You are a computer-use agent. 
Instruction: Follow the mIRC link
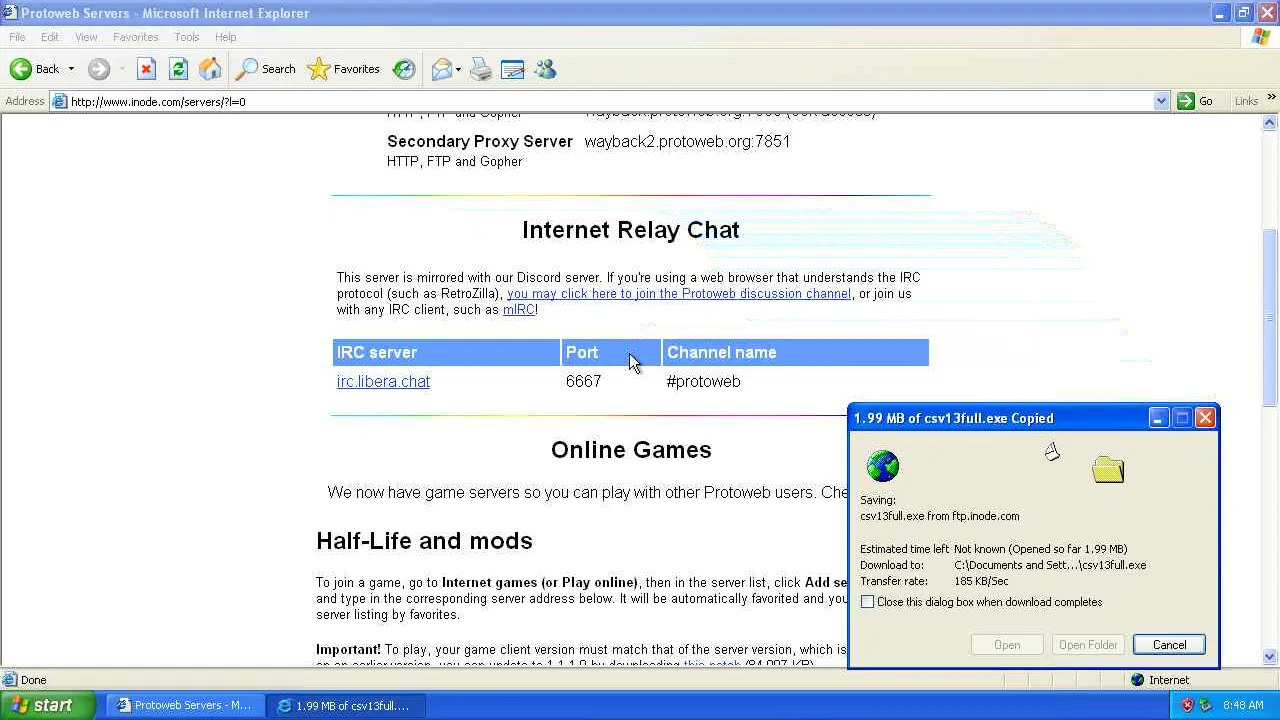pos(519,310)
